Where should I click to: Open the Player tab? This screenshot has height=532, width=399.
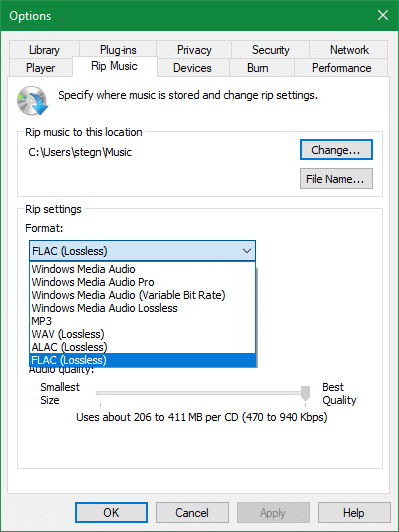(x=41, y=68)
